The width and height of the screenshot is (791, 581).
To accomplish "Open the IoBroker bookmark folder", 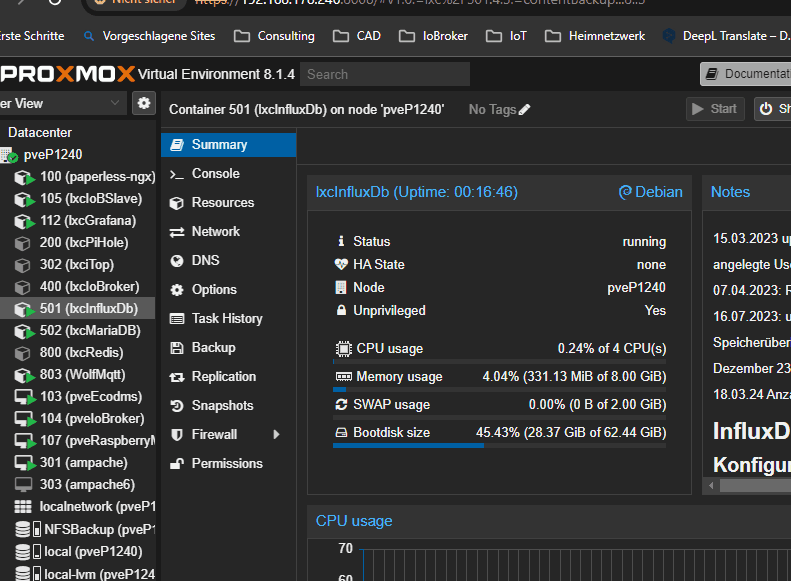I will [433, 36].
